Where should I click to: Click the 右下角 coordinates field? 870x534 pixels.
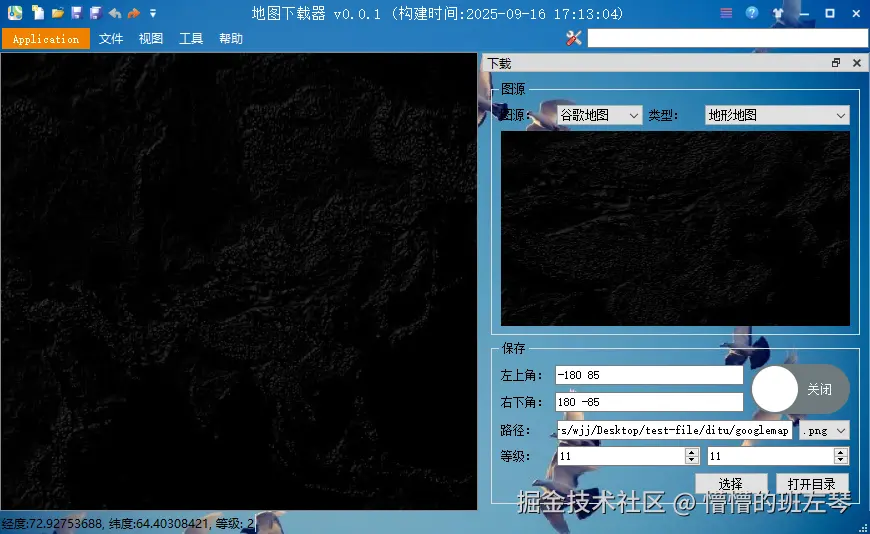(x=649, y=402)
